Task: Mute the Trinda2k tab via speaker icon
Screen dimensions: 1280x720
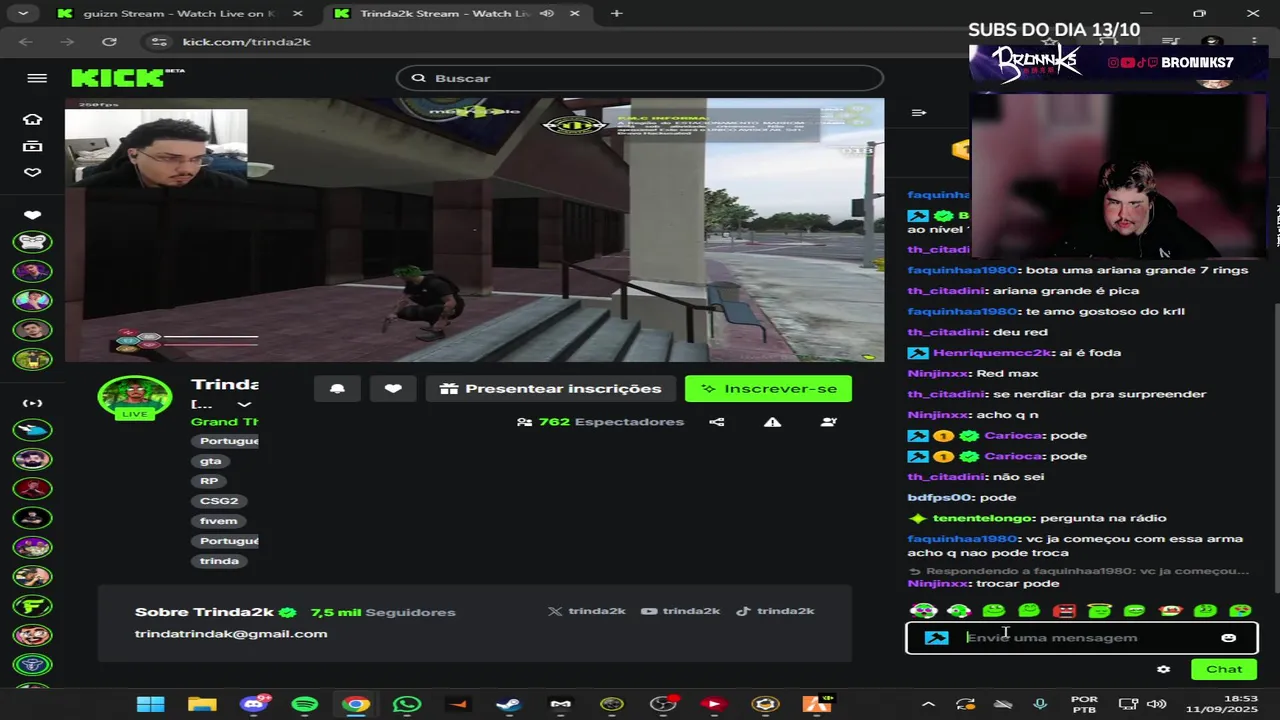Action: 547,13
